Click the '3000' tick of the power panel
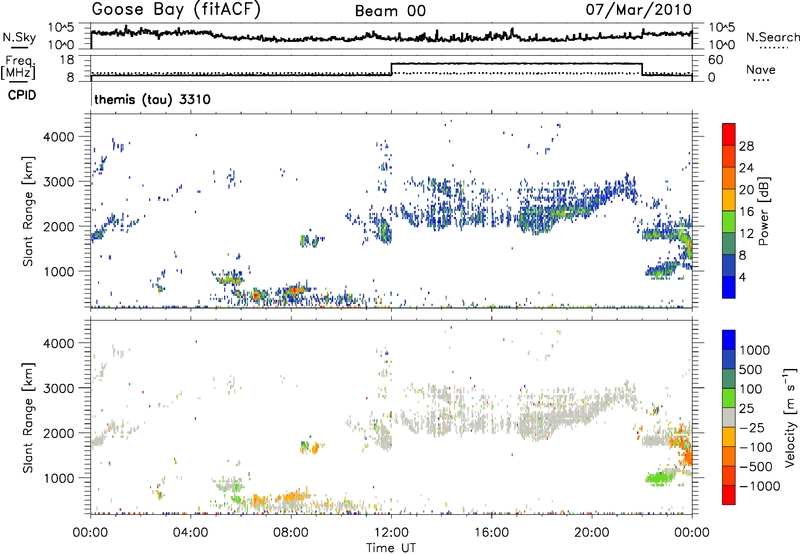The image size is (800, 554). (x=59, y=182)
